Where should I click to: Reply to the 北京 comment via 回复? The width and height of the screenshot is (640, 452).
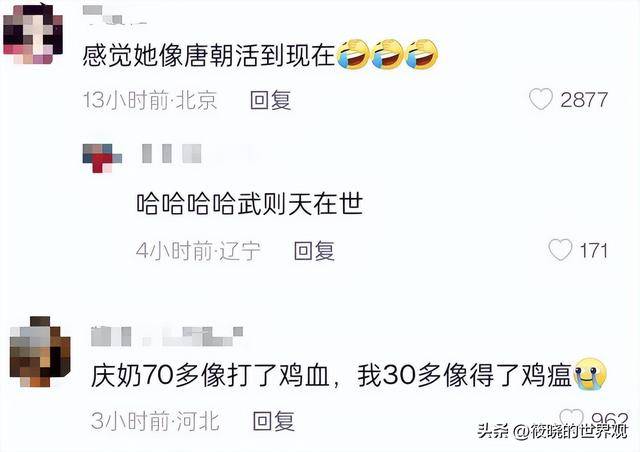[x=271, y=100]
